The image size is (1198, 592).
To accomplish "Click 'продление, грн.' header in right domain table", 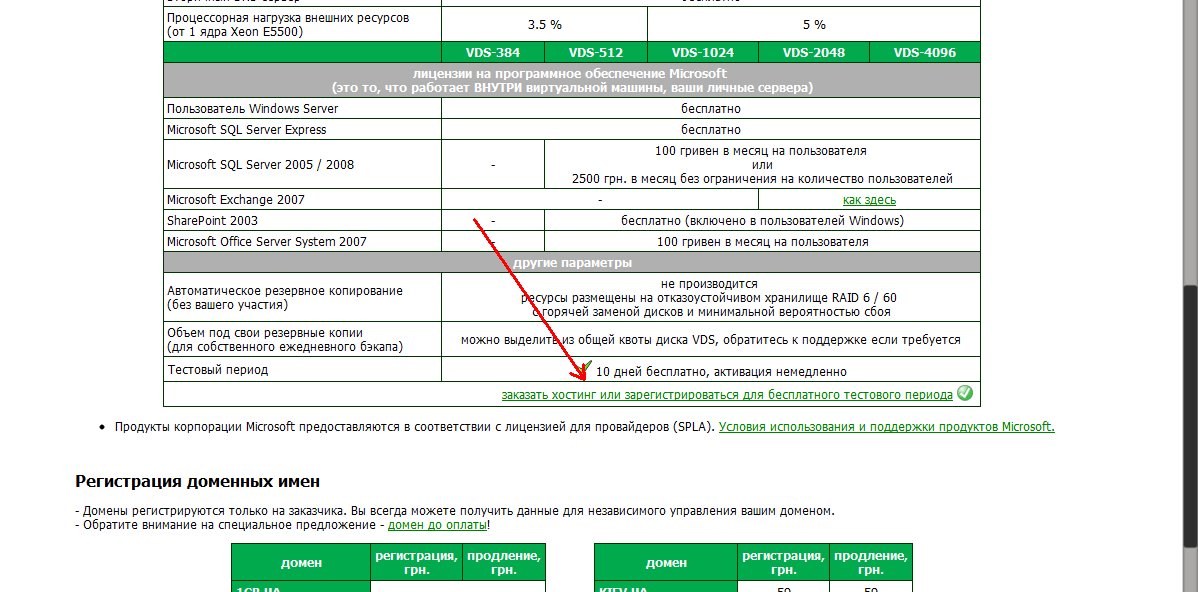I will click(x=870, y=562).
